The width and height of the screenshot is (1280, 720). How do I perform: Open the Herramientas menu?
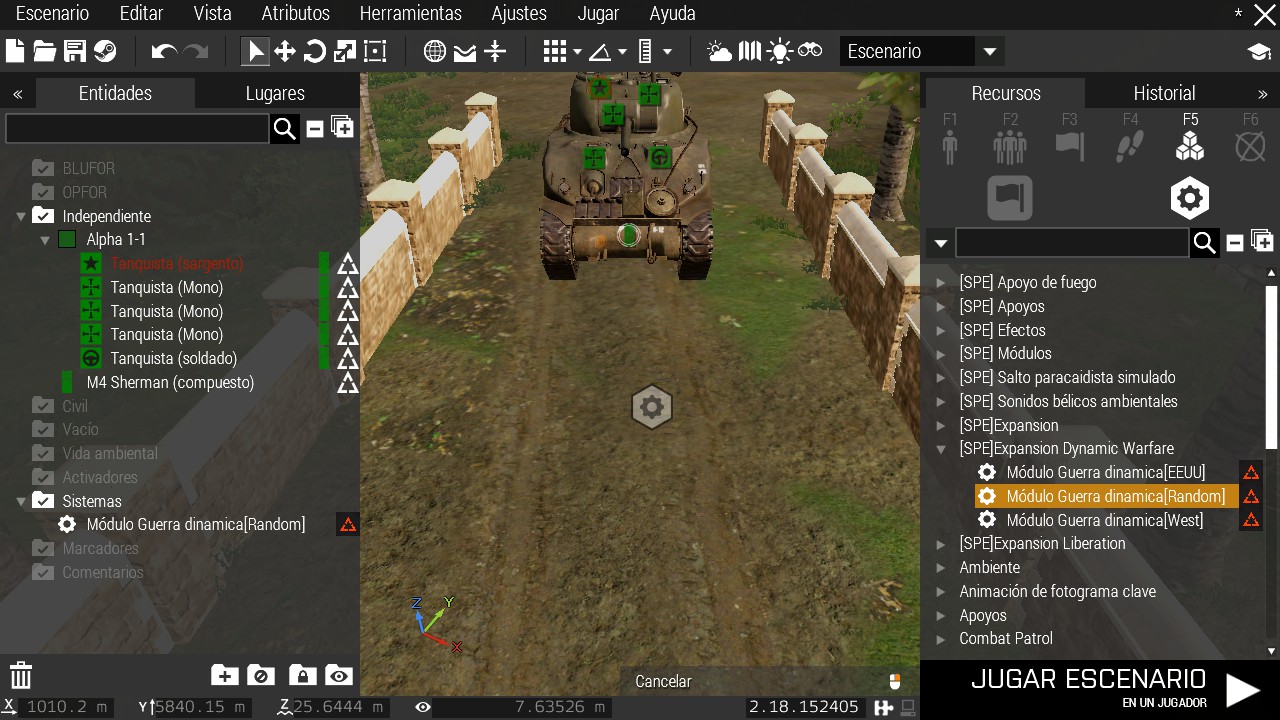[x=410, y=14]
